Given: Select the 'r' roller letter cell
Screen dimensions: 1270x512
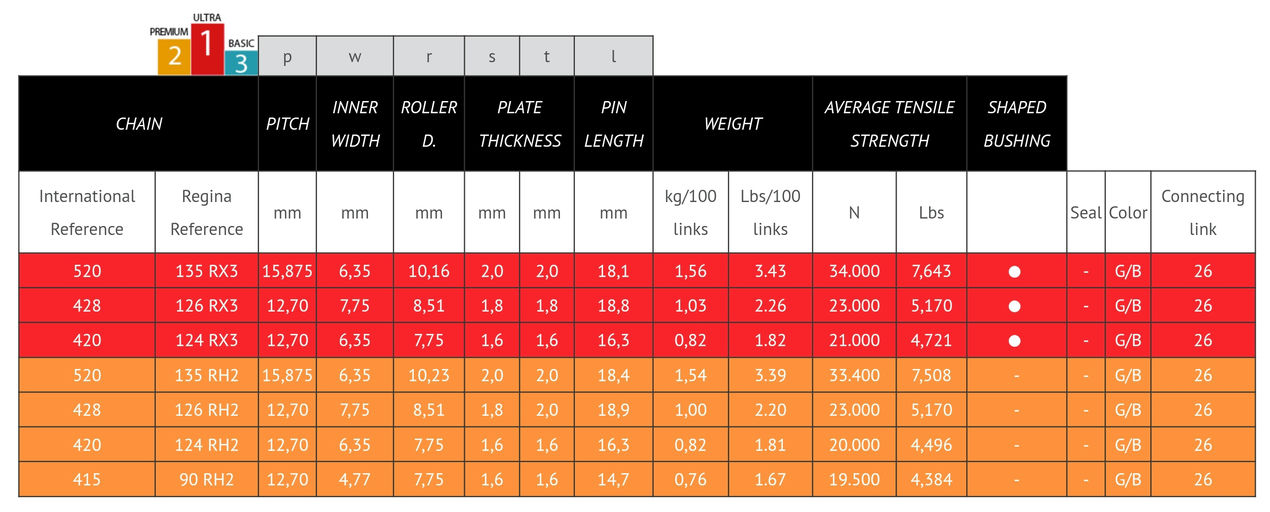Looking at the screenshot, I should pos(429,57).
